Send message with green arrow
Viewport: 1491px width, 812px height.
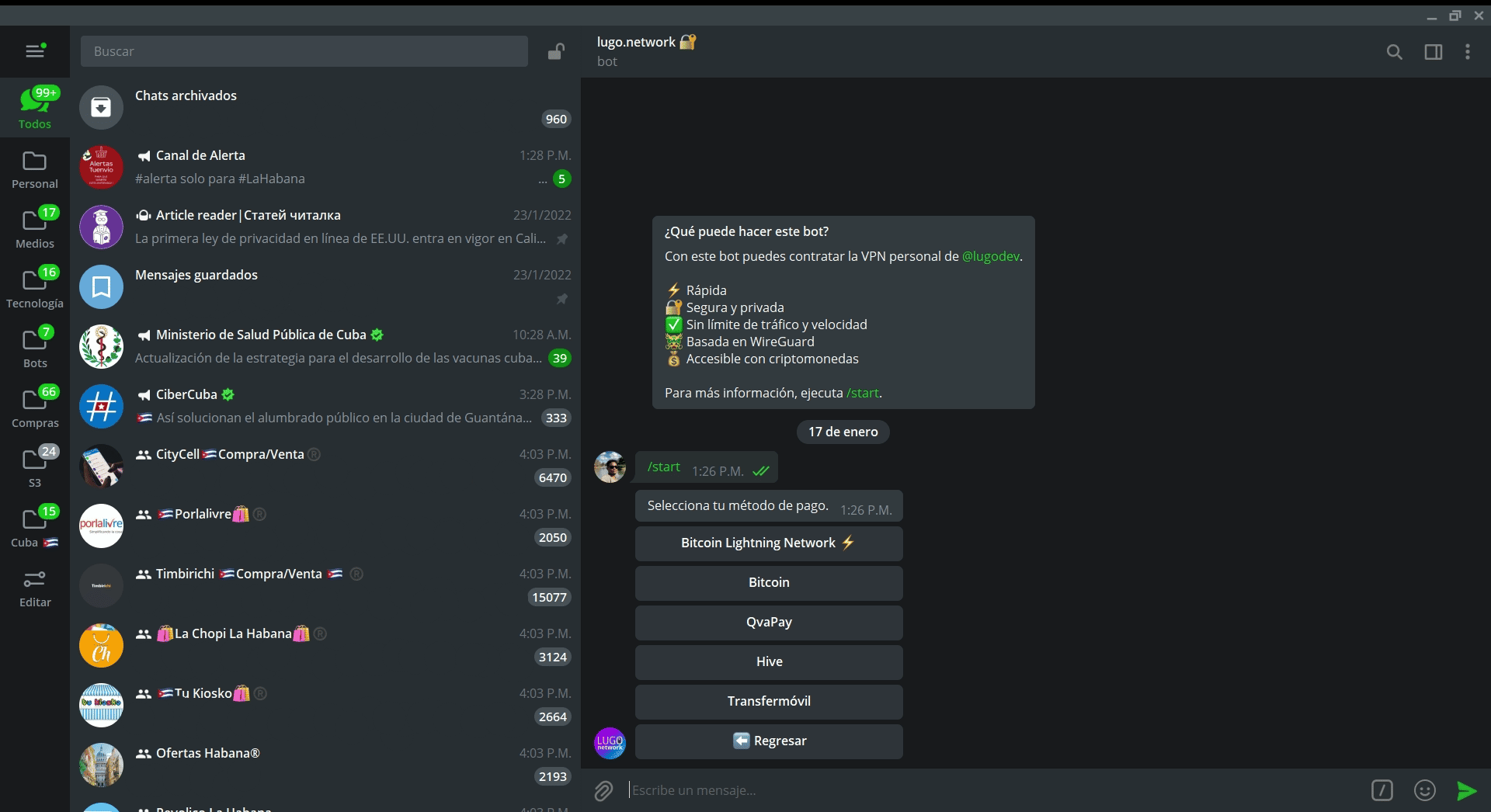tap(1466, 790)
